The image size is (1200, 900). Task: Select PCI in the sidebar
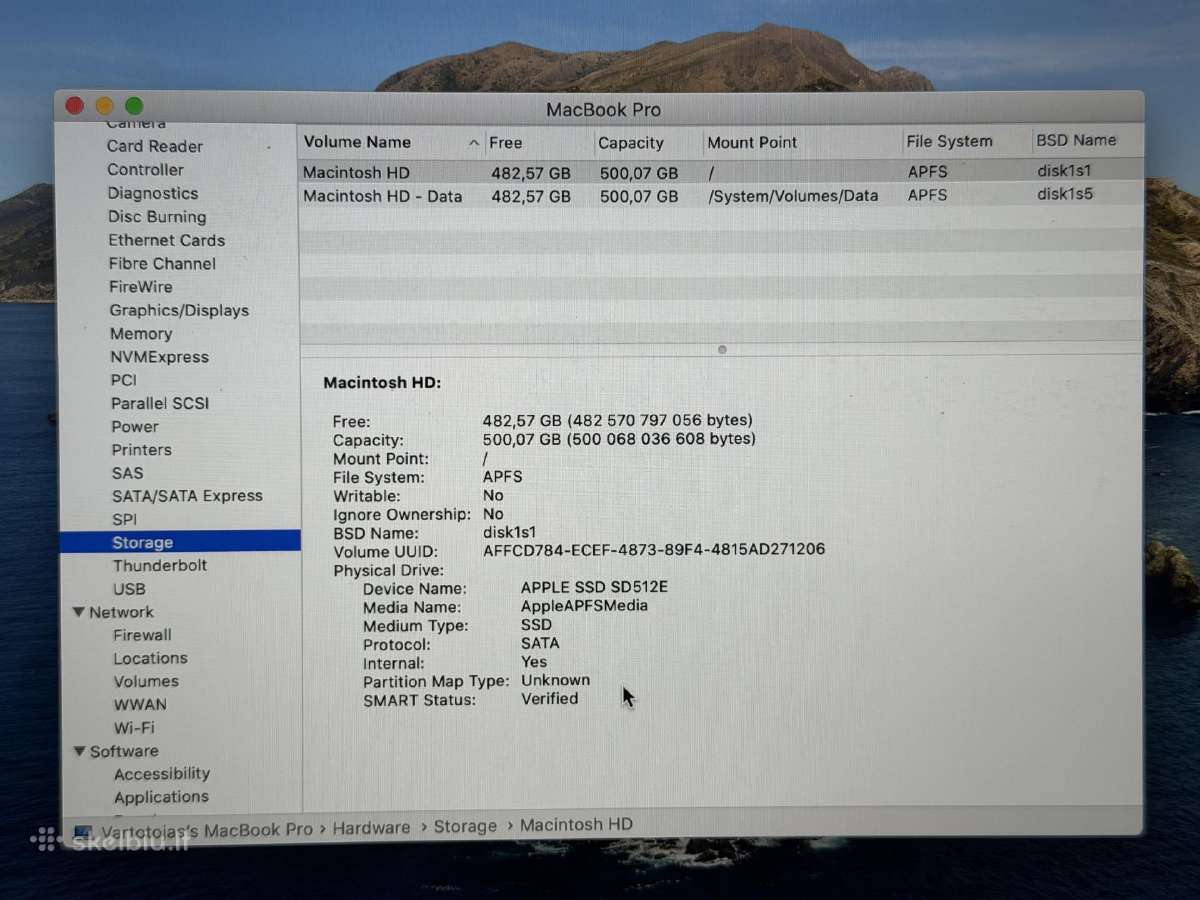pos(124,380)
